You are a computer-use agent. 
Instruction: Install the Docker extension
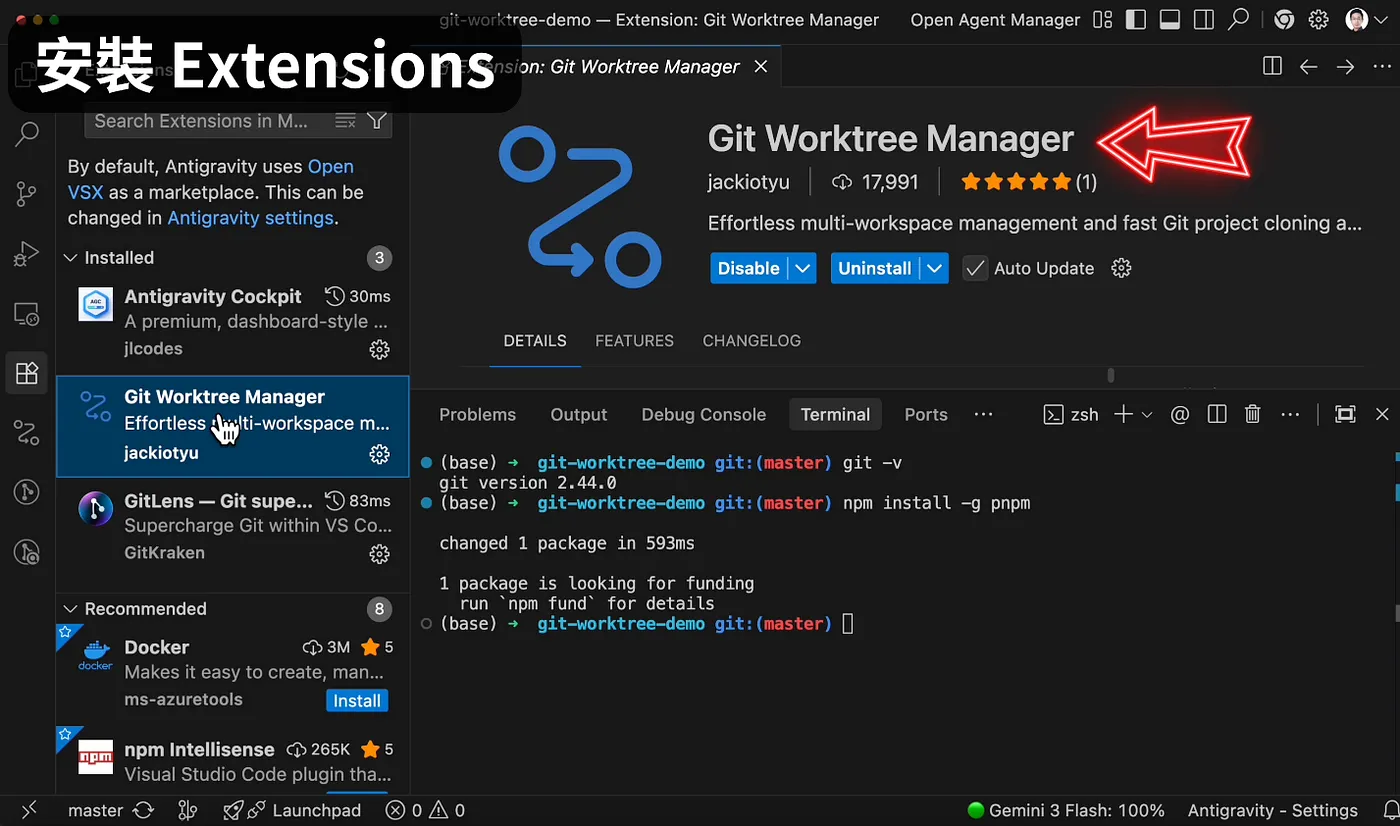(x=357, y=700)
